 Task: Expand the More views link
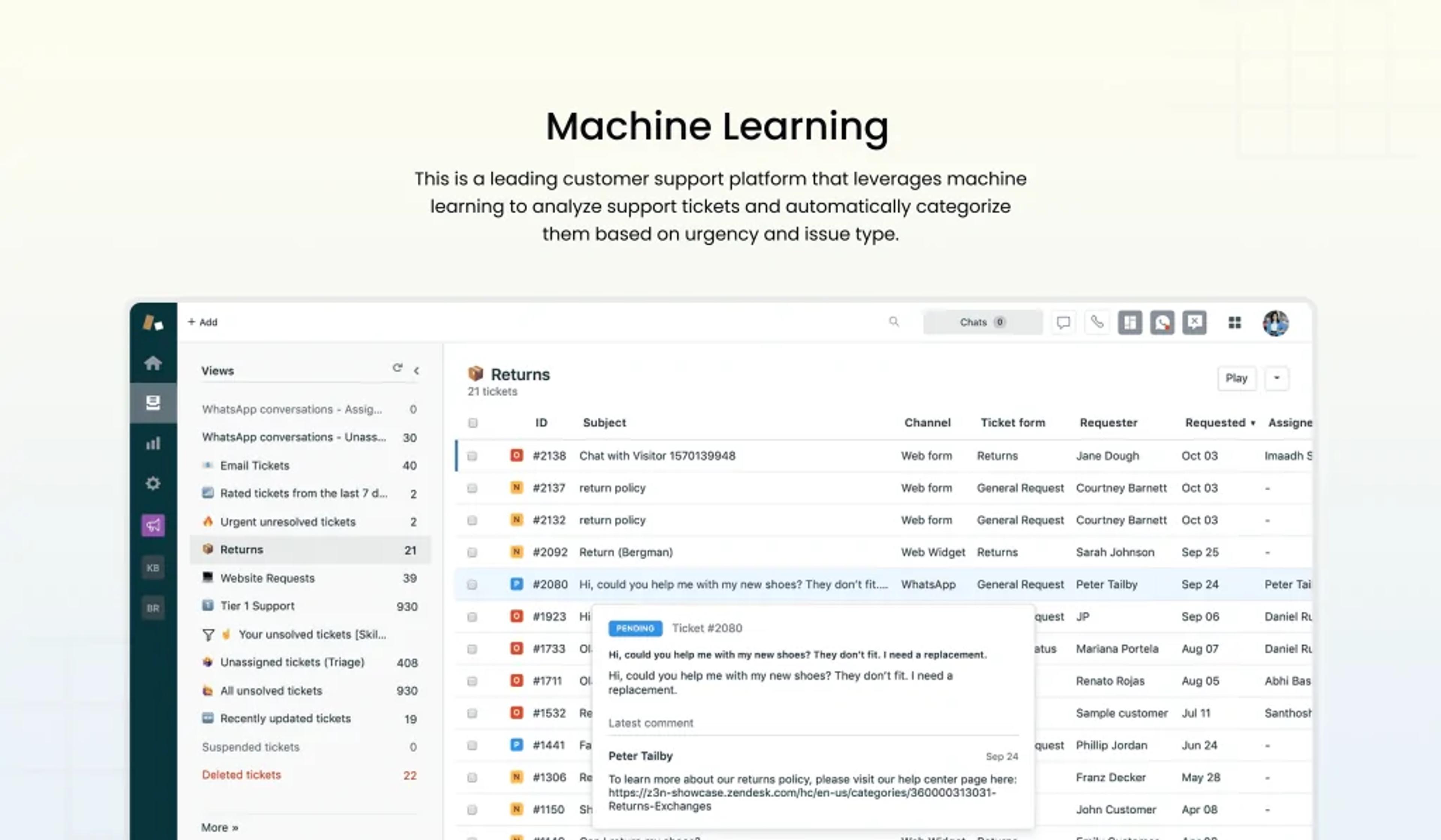coord(220,827)
